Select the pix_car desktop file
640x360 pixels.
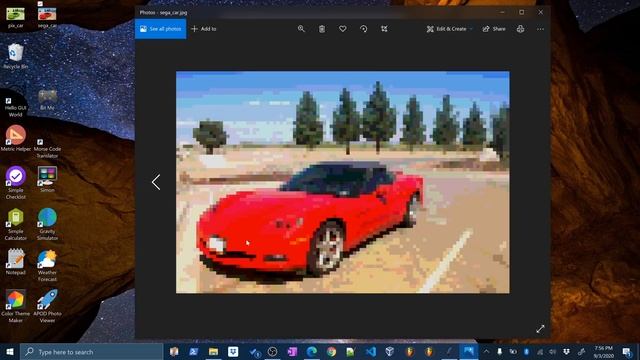pos(16,17)
